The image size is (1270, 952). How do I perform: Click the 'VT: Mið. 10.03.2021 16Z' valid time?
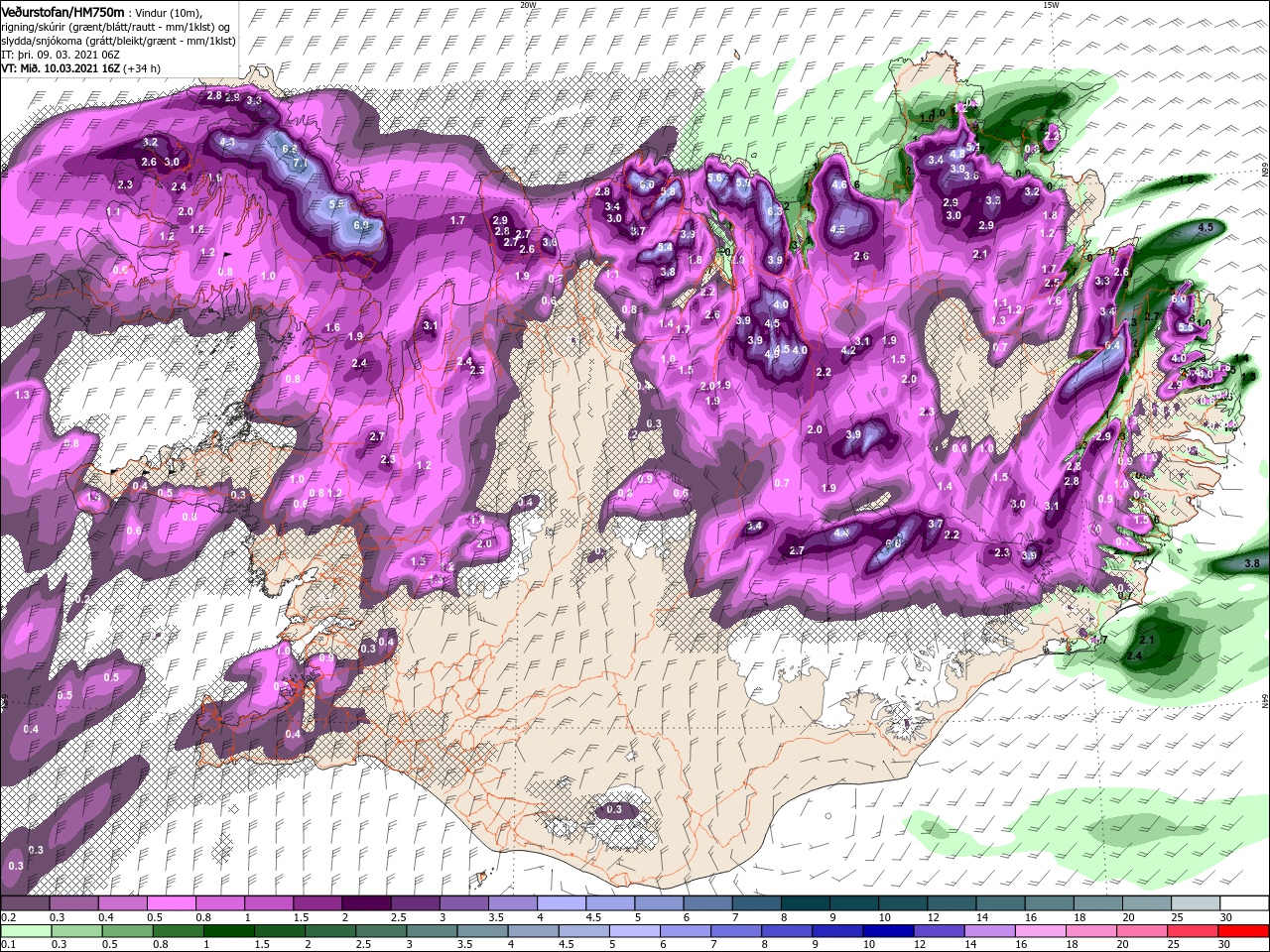61,68
